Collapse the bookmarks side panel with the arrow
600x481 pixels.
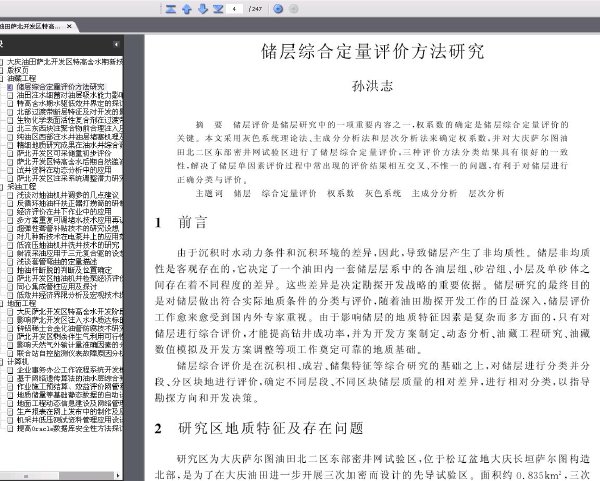point(116,44)
